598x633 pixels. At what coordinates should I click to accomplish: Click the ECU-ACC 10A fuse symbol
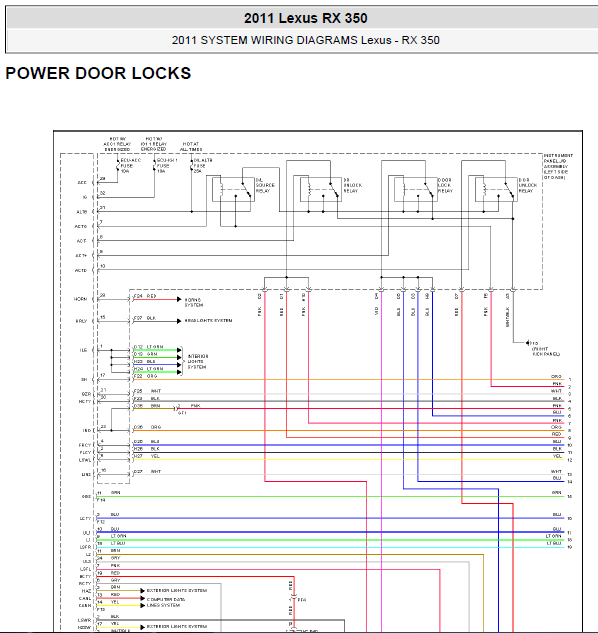pyautogui.click(x=118, y=165)
